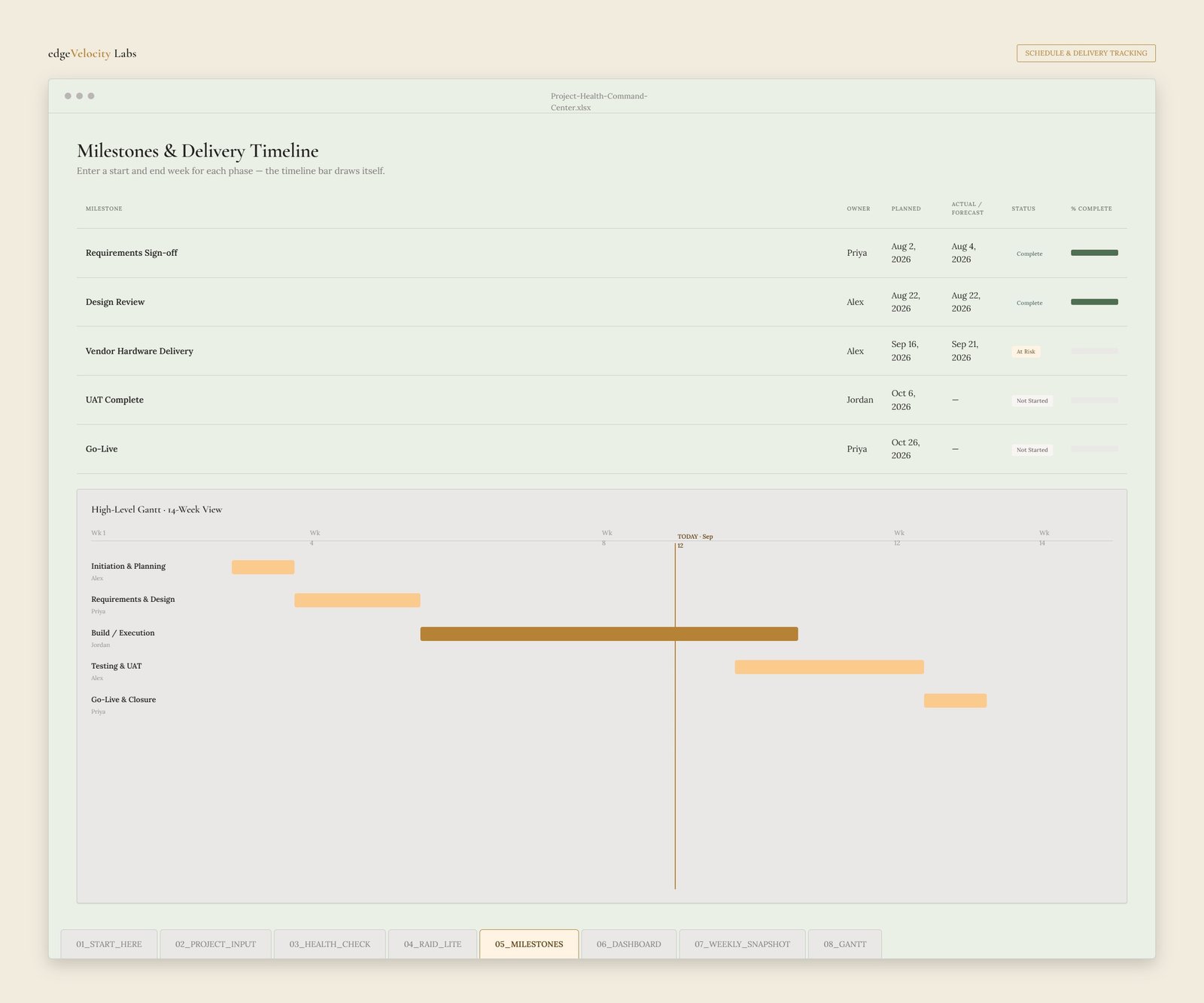Image resolution: width=1204 pixels, height=1003 pixels.
Task: Click the At Risk status badge
Action: coord(1026,351)
